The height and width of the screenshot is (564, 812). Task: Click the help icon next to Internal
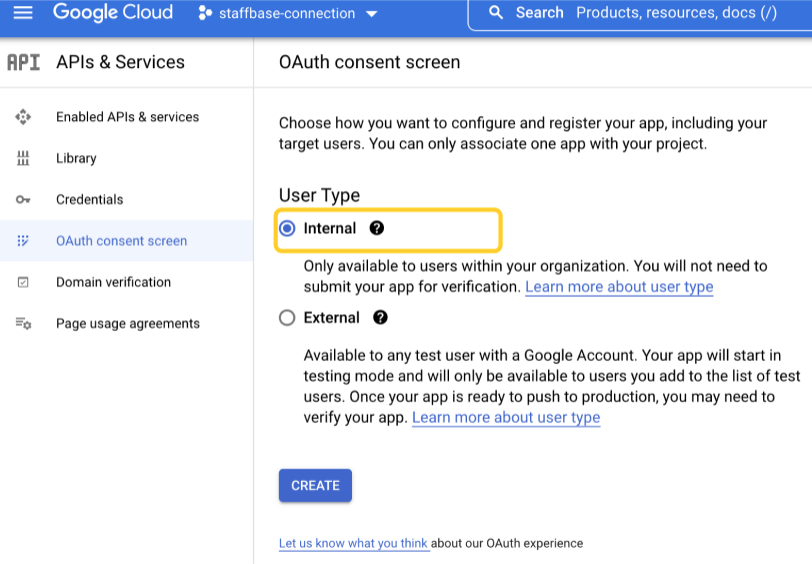pyautogui.click(x=376, y=228)
